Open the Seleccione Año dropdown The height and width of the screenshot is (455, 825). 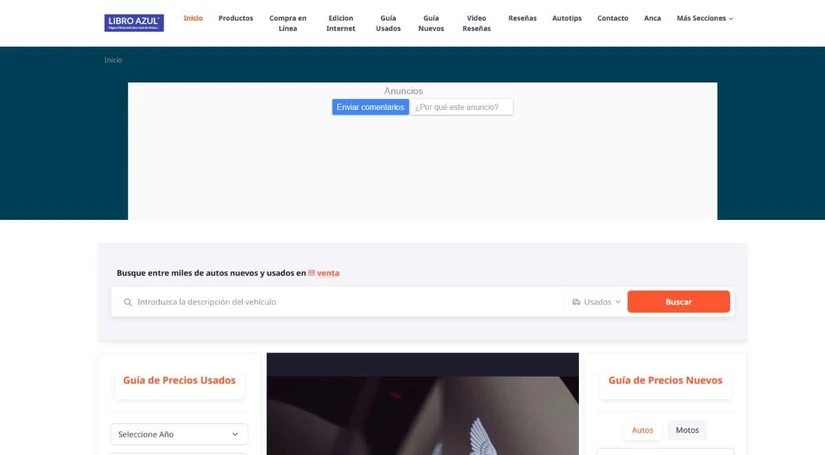(179, 434)
